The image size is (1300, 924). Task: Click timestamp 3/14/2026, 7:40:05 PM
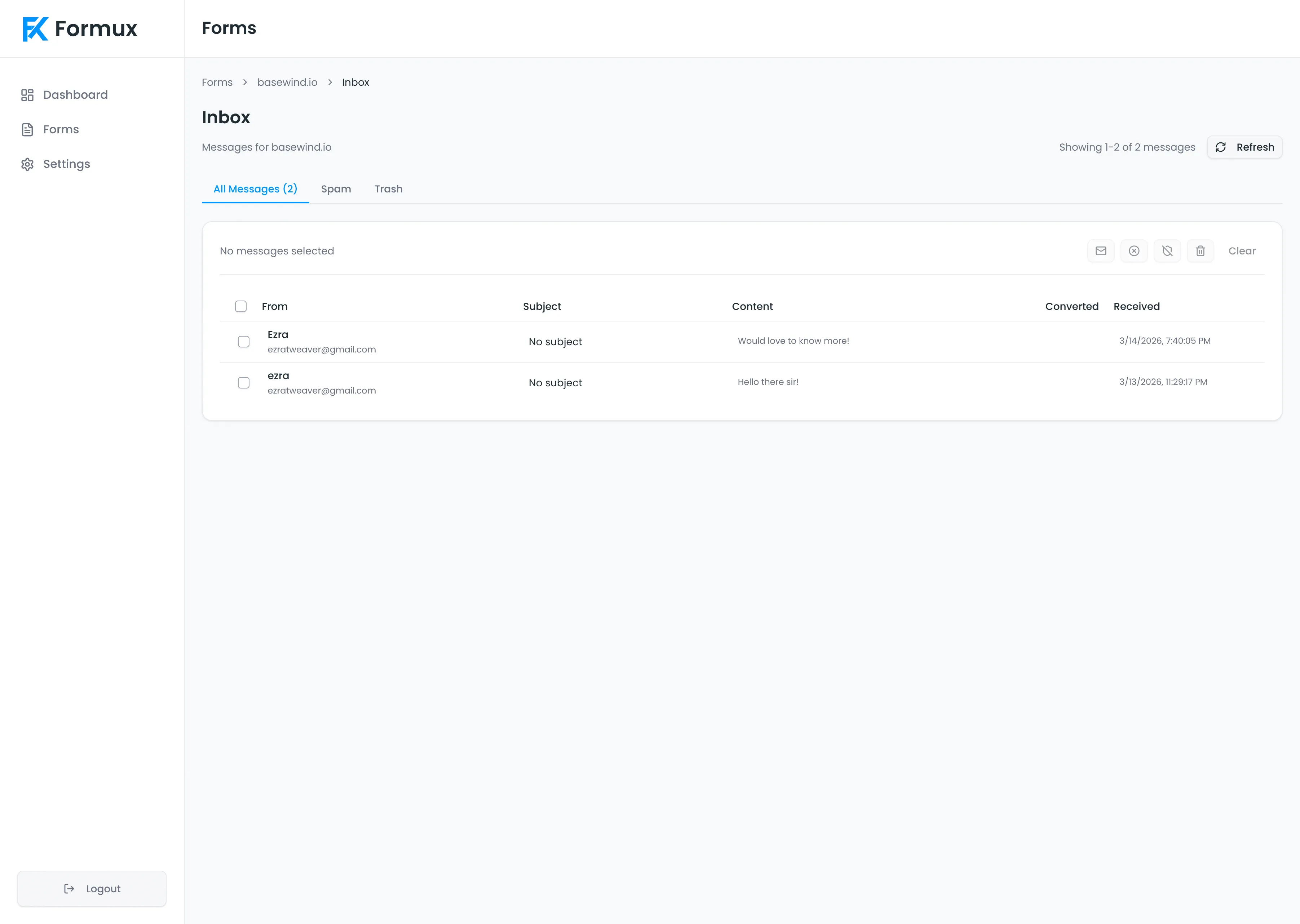pos(1164,341)
